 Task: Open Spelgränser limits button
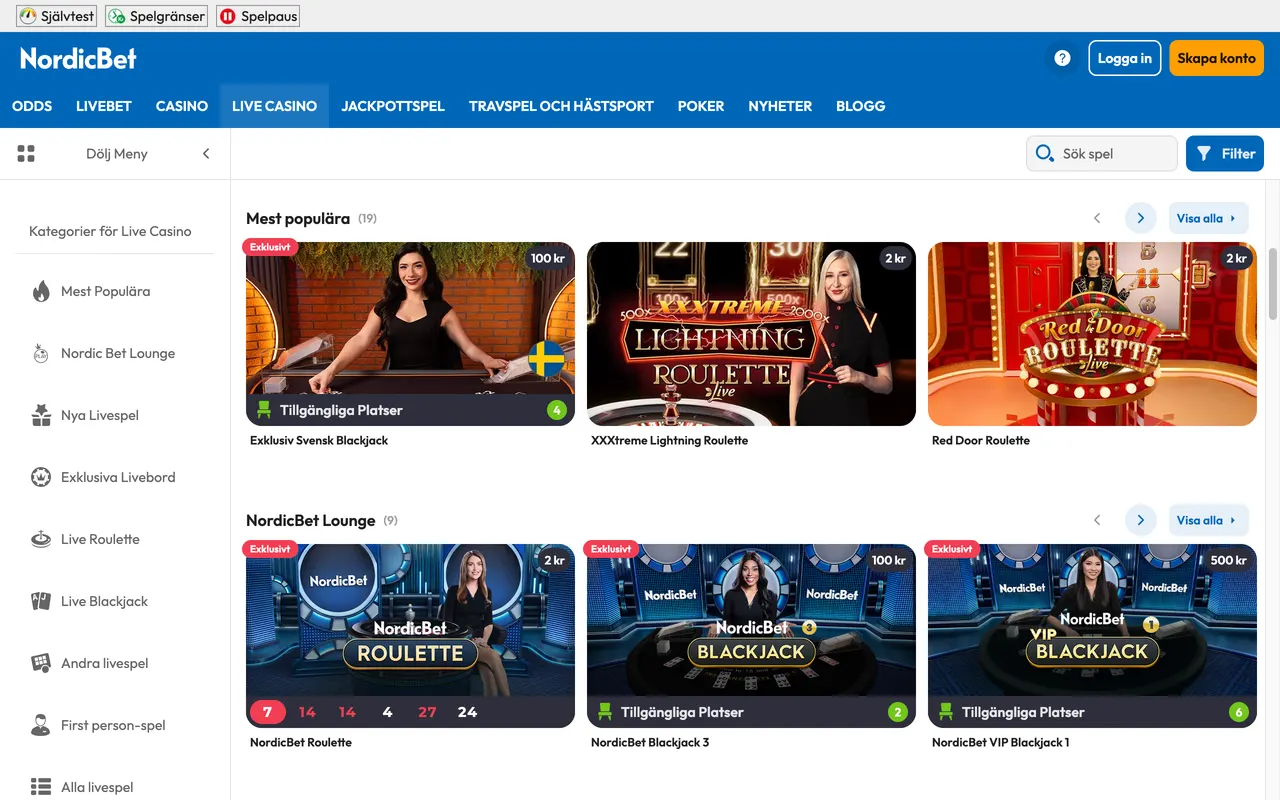[156, 16]
